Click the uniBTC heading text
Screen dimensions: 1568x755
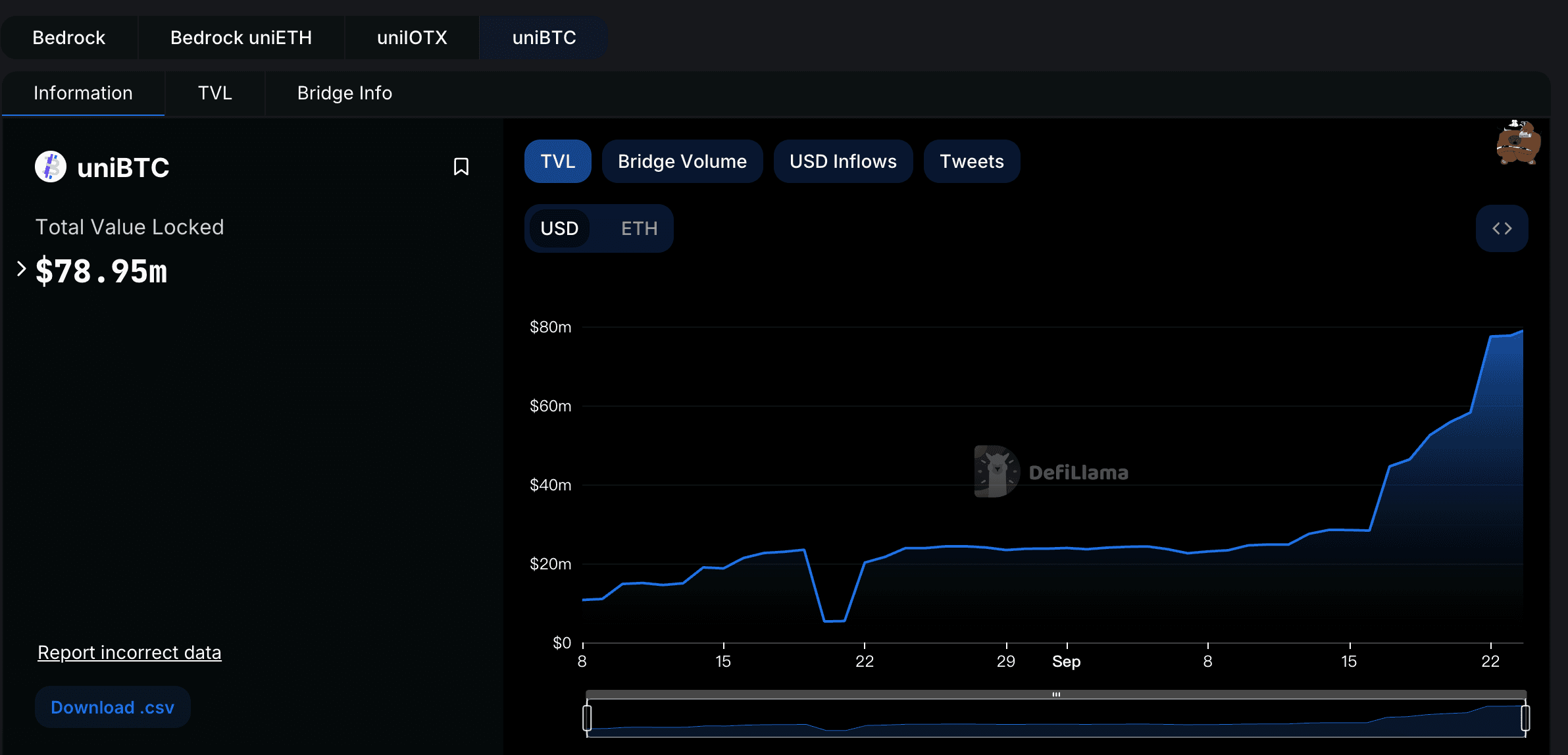tap(123, 168)
